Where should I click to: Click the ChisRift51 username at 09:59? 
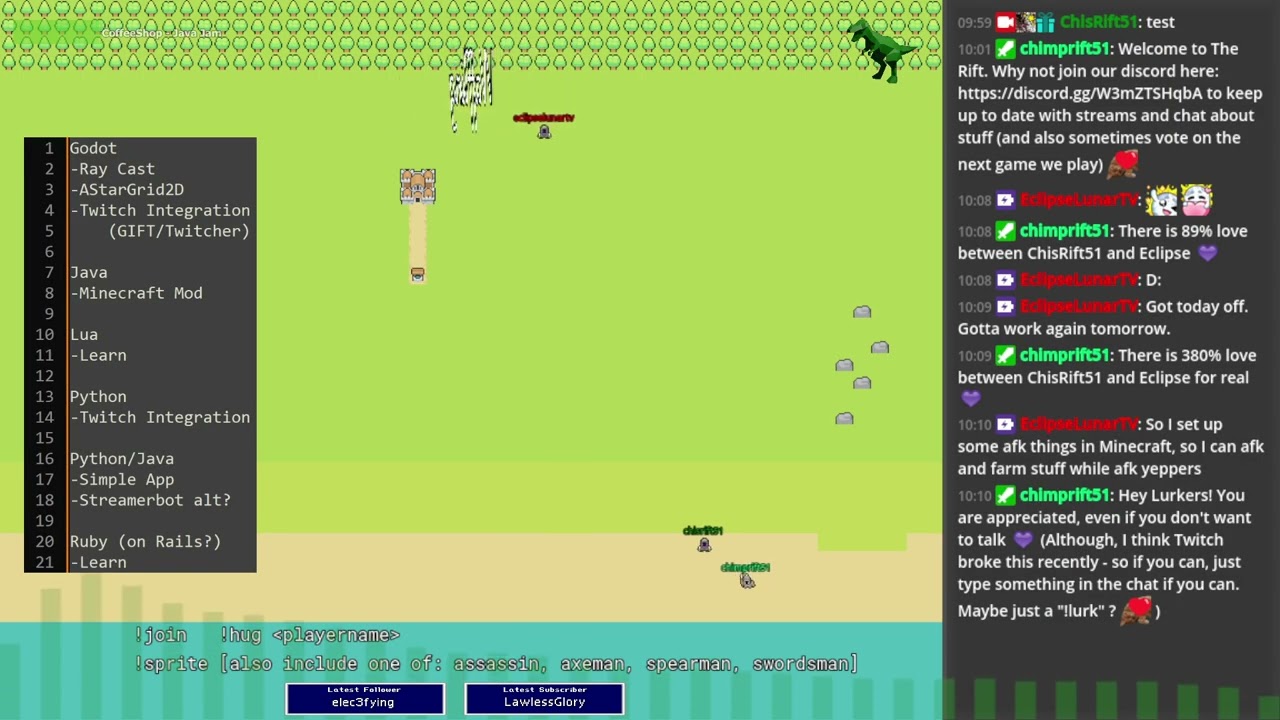coord(1098,22)
